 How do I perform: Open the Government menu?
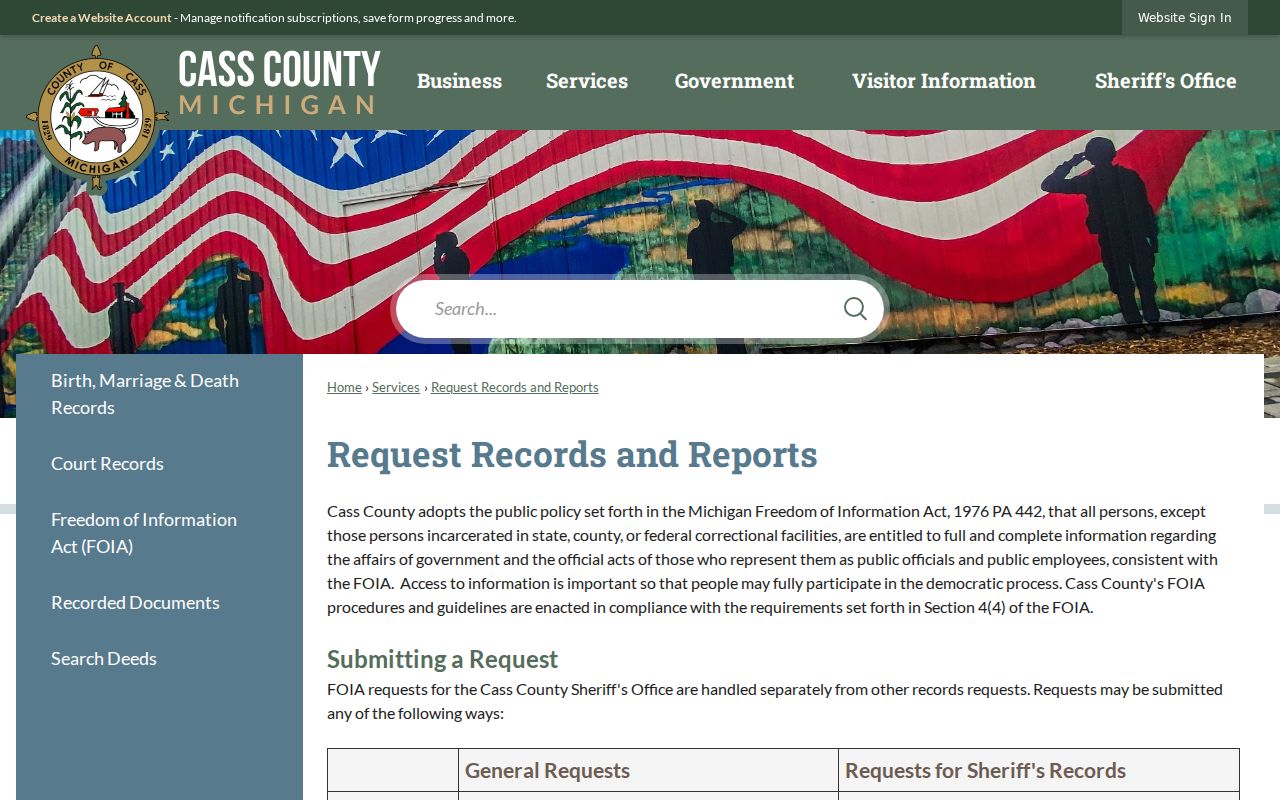point(734,81)
